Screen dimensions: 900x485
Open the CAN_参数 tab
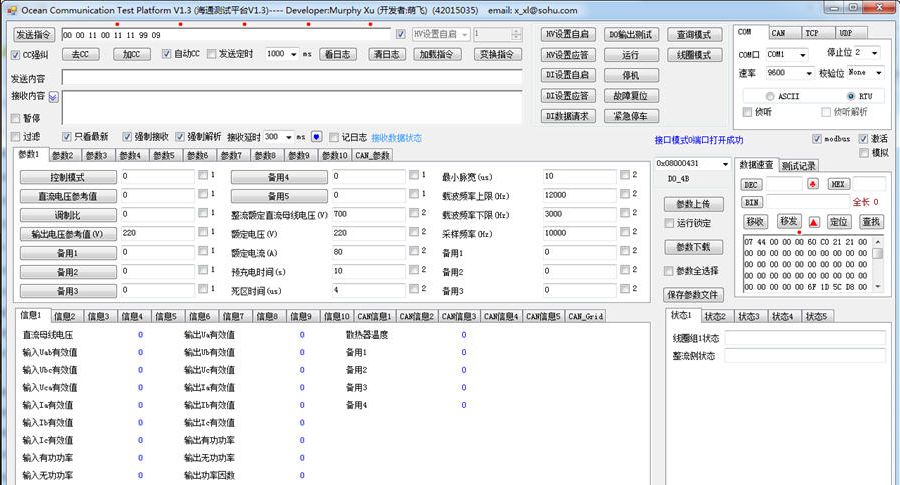click(x=373, y=156)
